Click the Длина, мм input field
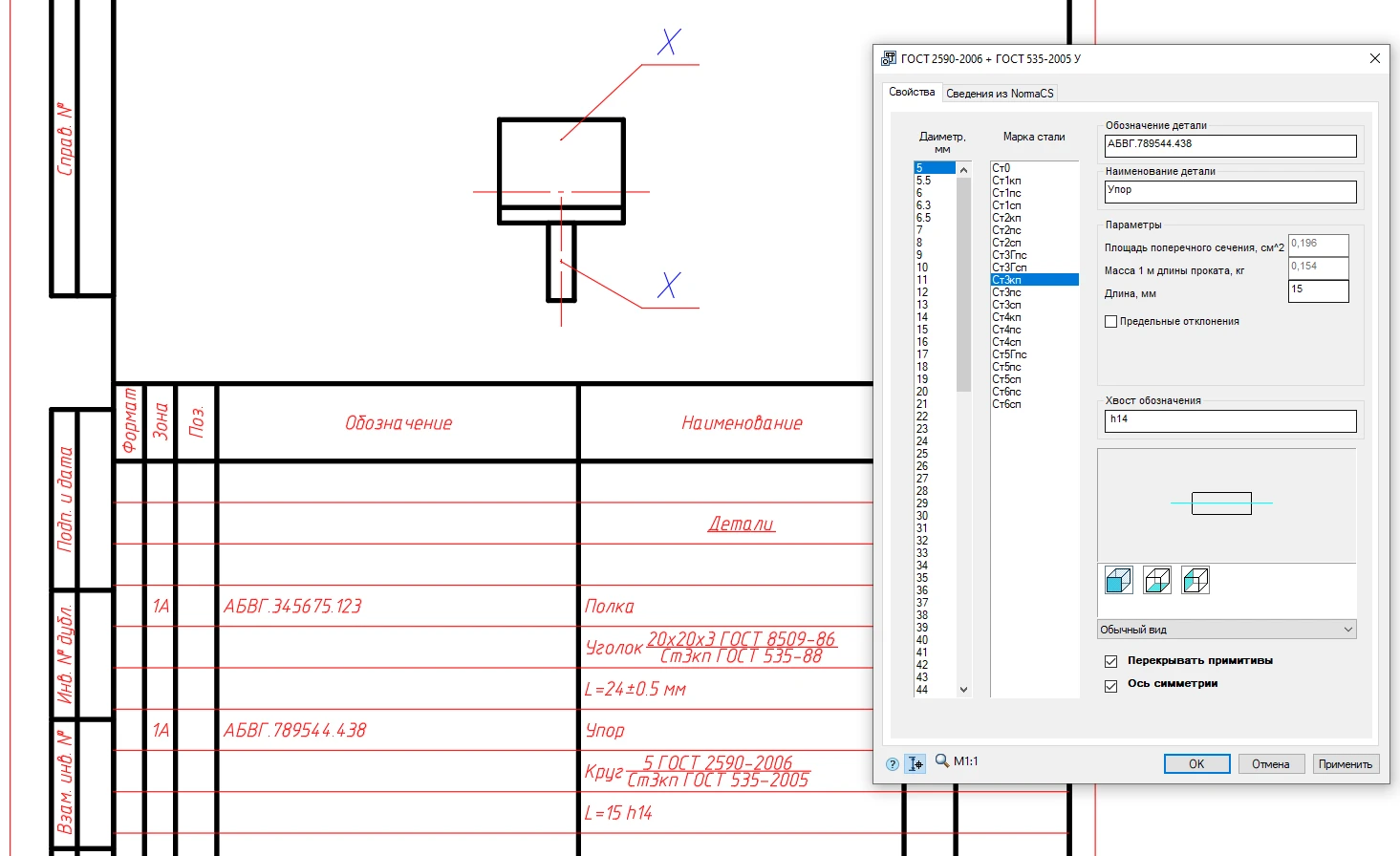This screenshot has width=1400, height=856. coord(1318,289)
